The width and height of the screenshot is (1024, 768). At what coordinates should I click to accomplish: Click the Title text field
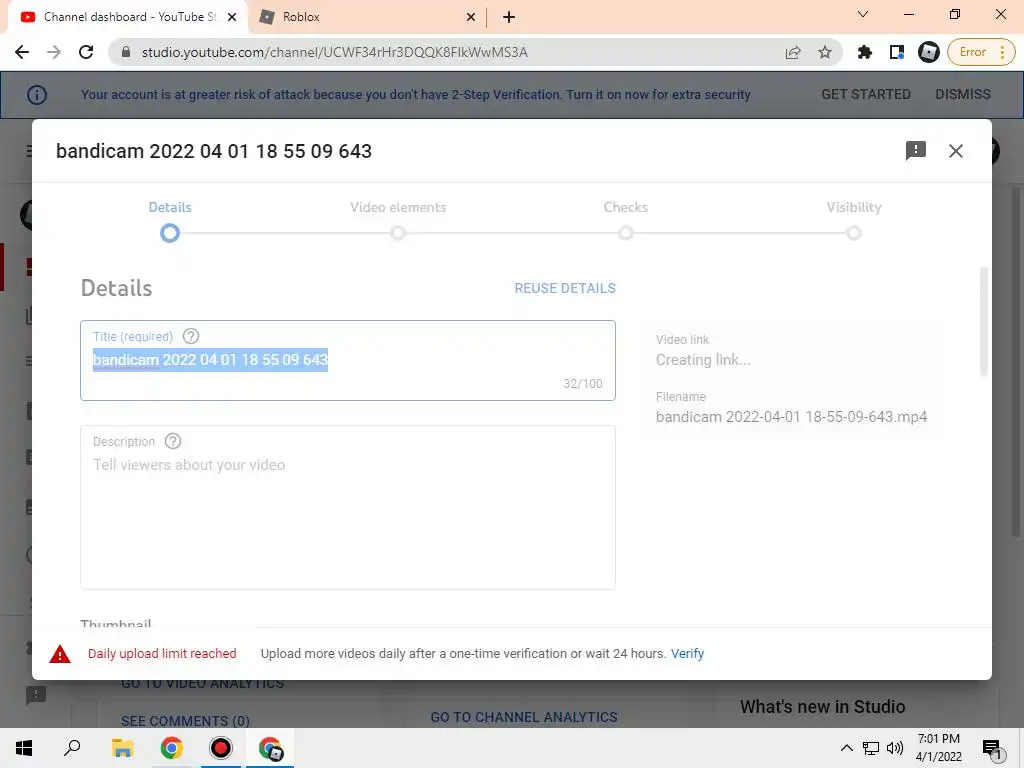coord(348,360)
